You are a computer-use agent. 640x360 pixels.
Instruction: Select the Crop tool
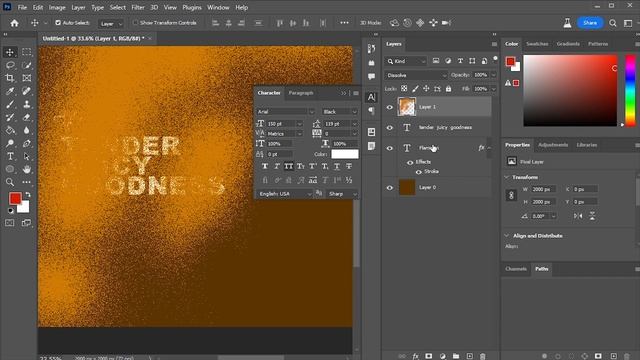point(10,78)
